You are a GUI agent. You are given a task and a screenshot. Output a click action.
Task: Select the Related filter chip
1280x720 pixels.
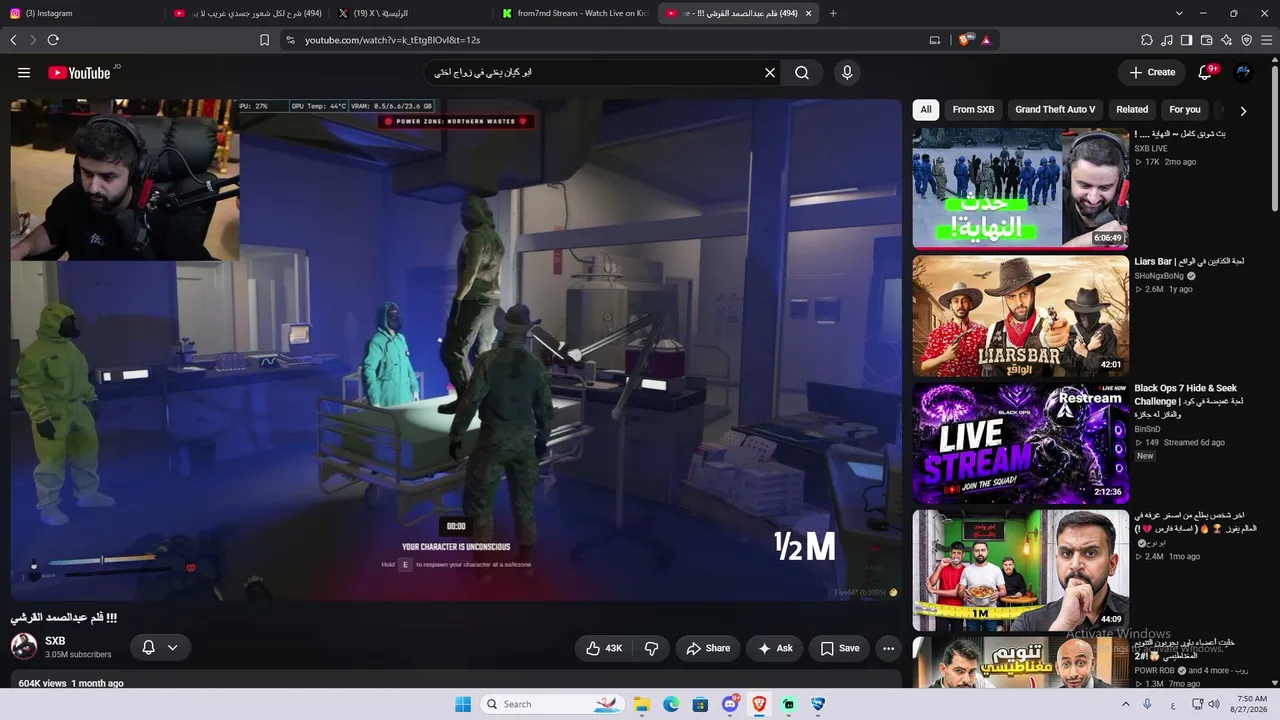pyautogui.click(x=1132, y=110)
